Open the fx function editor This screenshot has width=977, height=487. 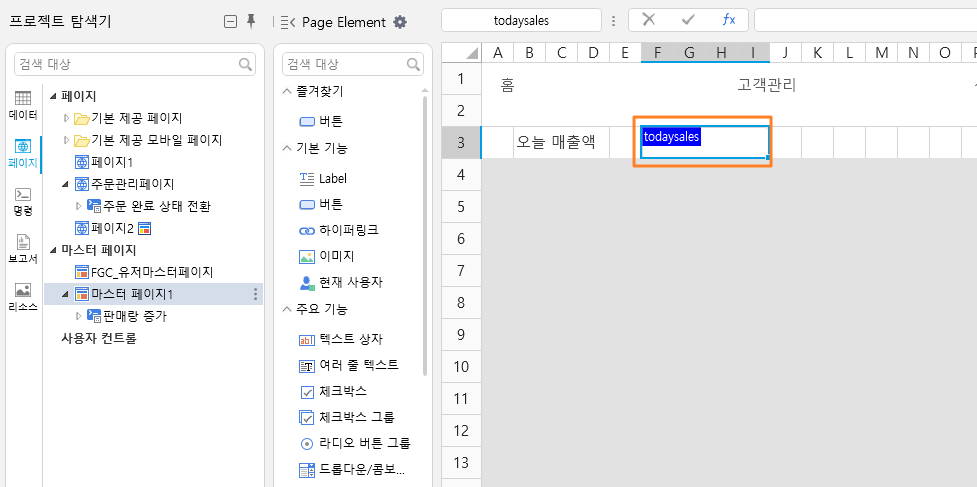[x=728, y=20]
